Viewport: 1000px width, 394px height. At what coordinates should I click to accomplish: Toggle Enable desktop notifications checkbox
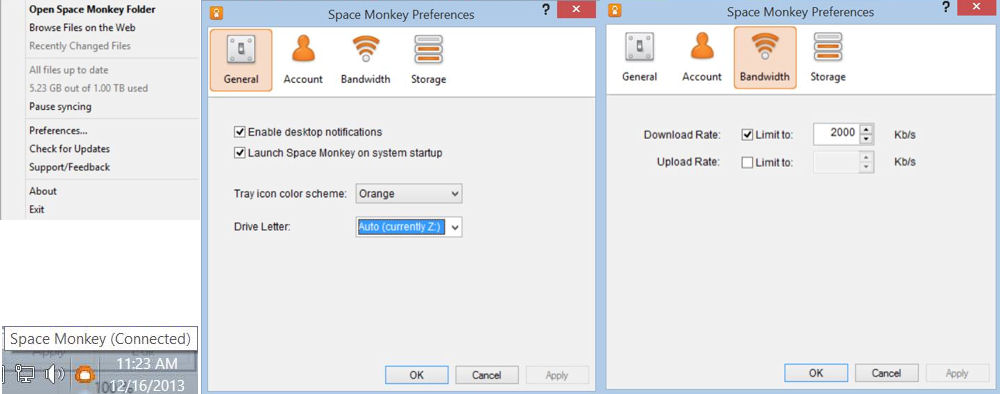point(240,132)
